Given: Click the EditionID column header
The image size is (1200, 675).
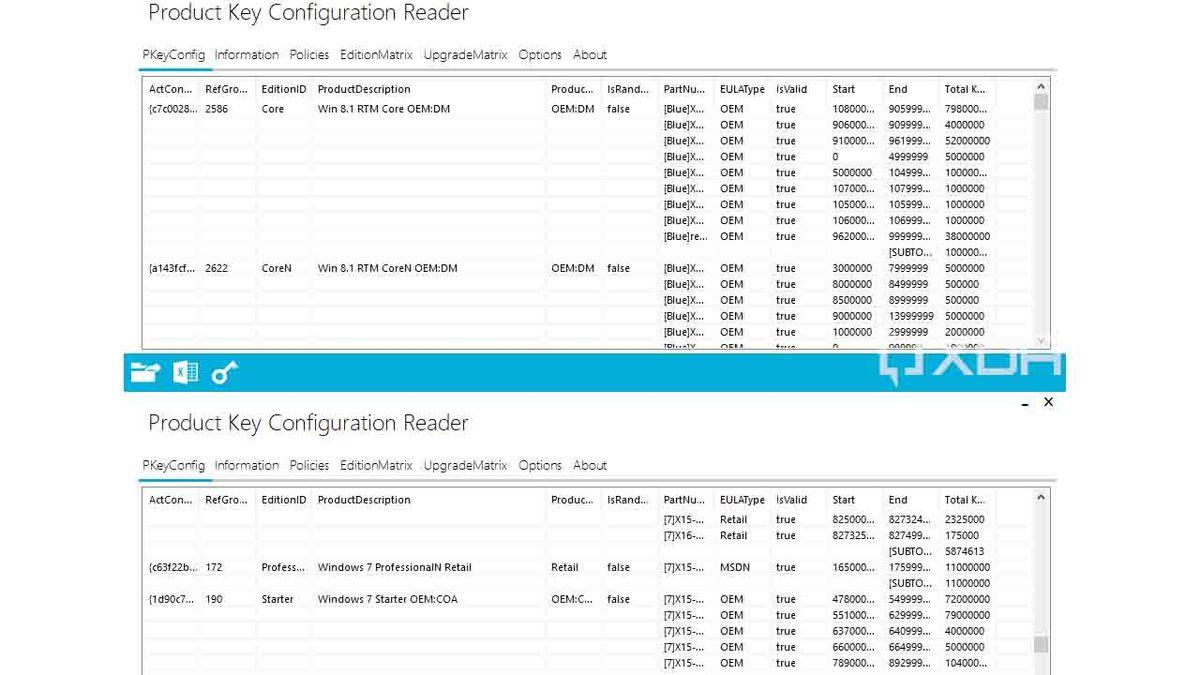Looking at the screenshot, I should point(283,89).
